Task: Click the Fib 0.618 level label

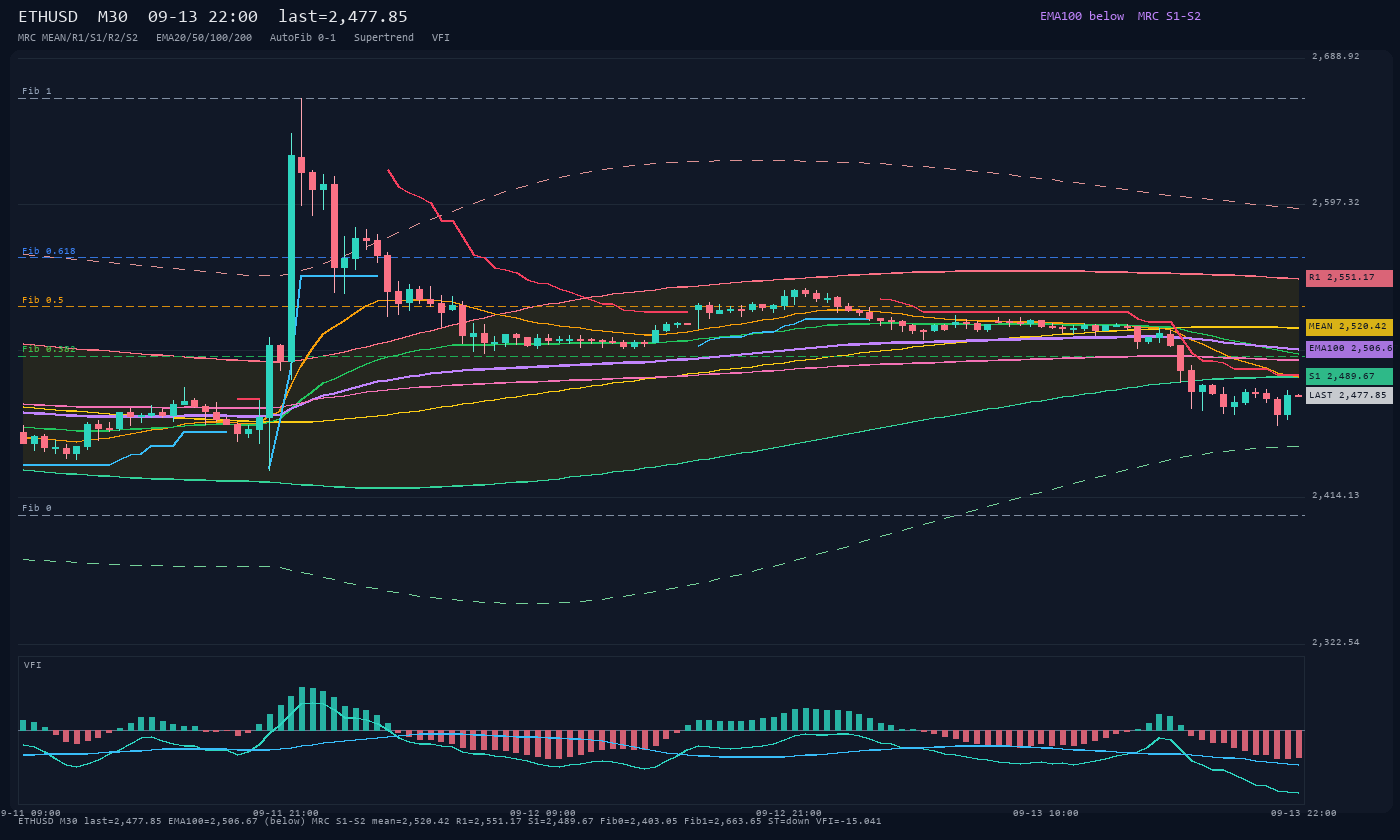Action: pyautogui.click(x=49, y=251)
